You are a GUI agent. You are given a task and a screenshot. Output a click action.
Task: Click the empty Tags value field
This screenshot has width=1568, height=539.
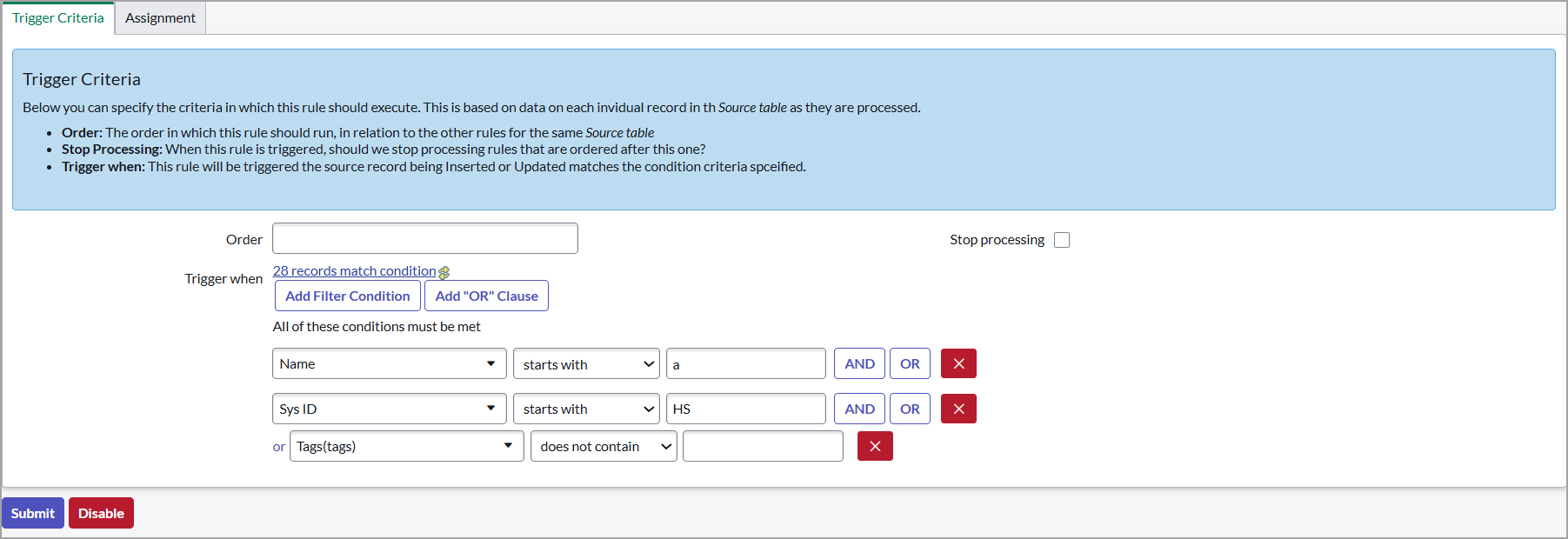click(x=763, y=446)
